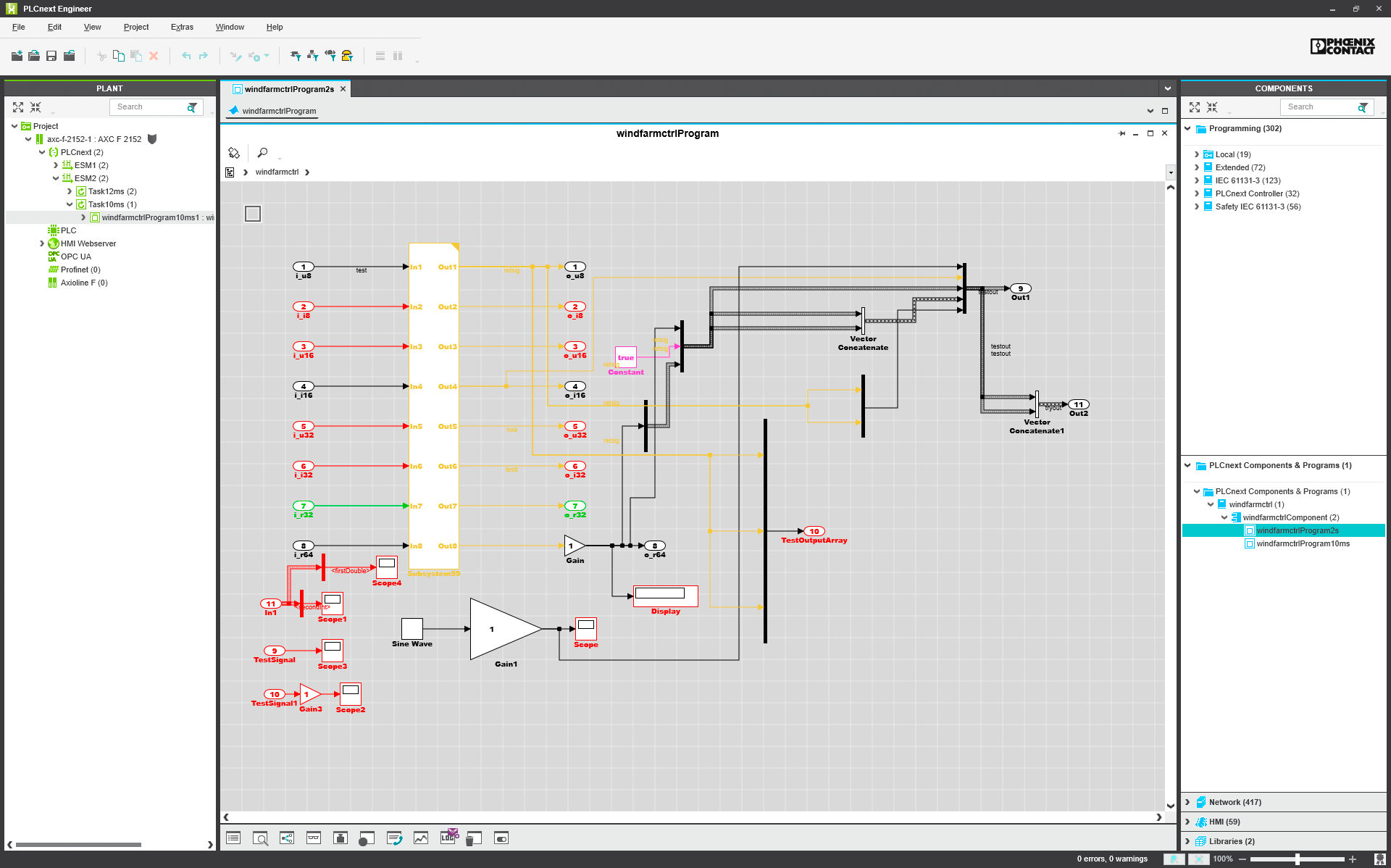Click the magnifier search icon above the diagram
Screen dimensions: 1391x868
tap(262, 153)
